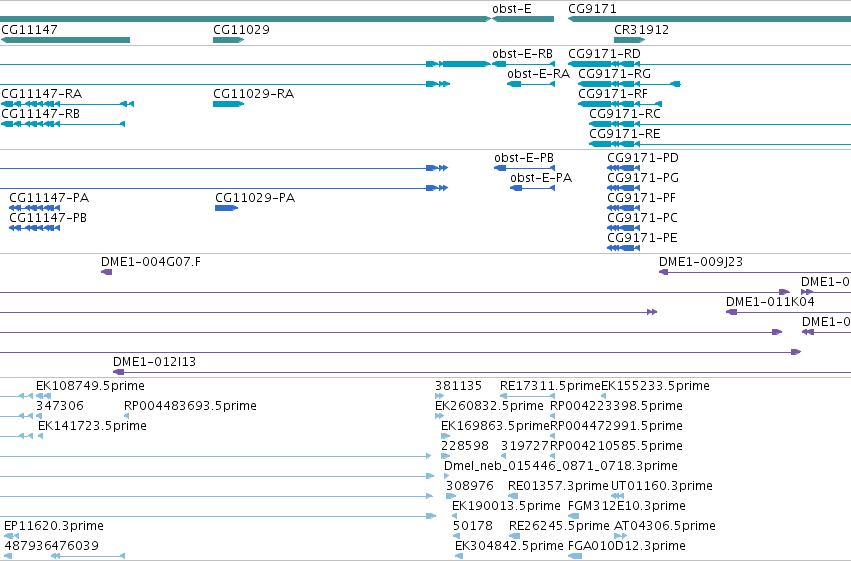Click transcript obst-E-RB label
Viewport: 851px width, 561px height.
pos(522,54)
